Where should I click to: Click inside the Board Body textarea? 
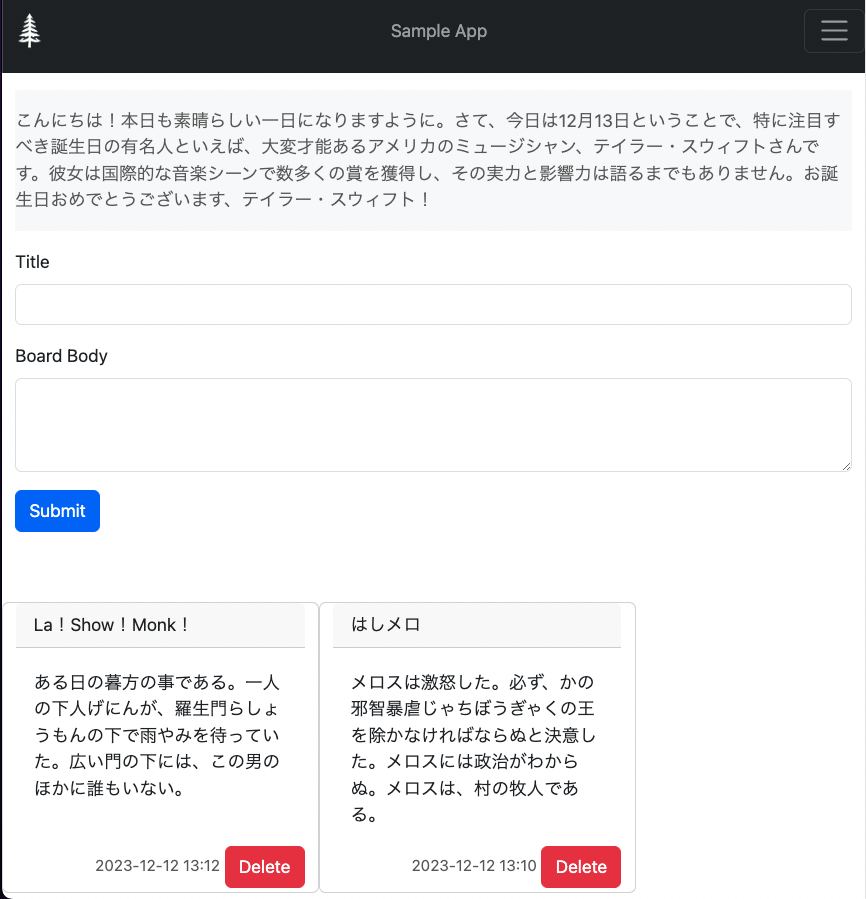point(433,424)
